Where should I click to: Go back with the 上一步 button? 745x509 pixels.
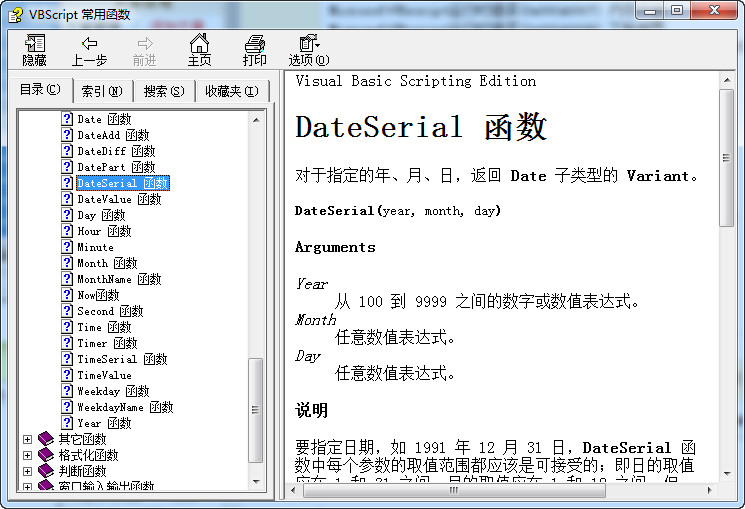(89, 50)
